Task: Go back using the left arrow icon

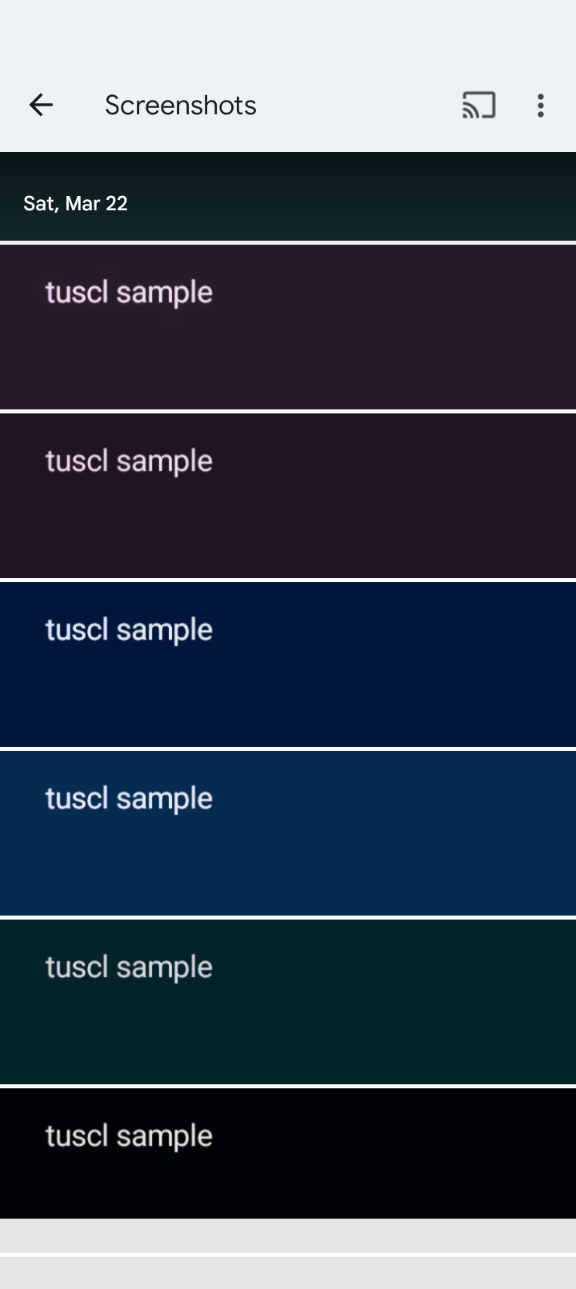Action: pos(40,105)
